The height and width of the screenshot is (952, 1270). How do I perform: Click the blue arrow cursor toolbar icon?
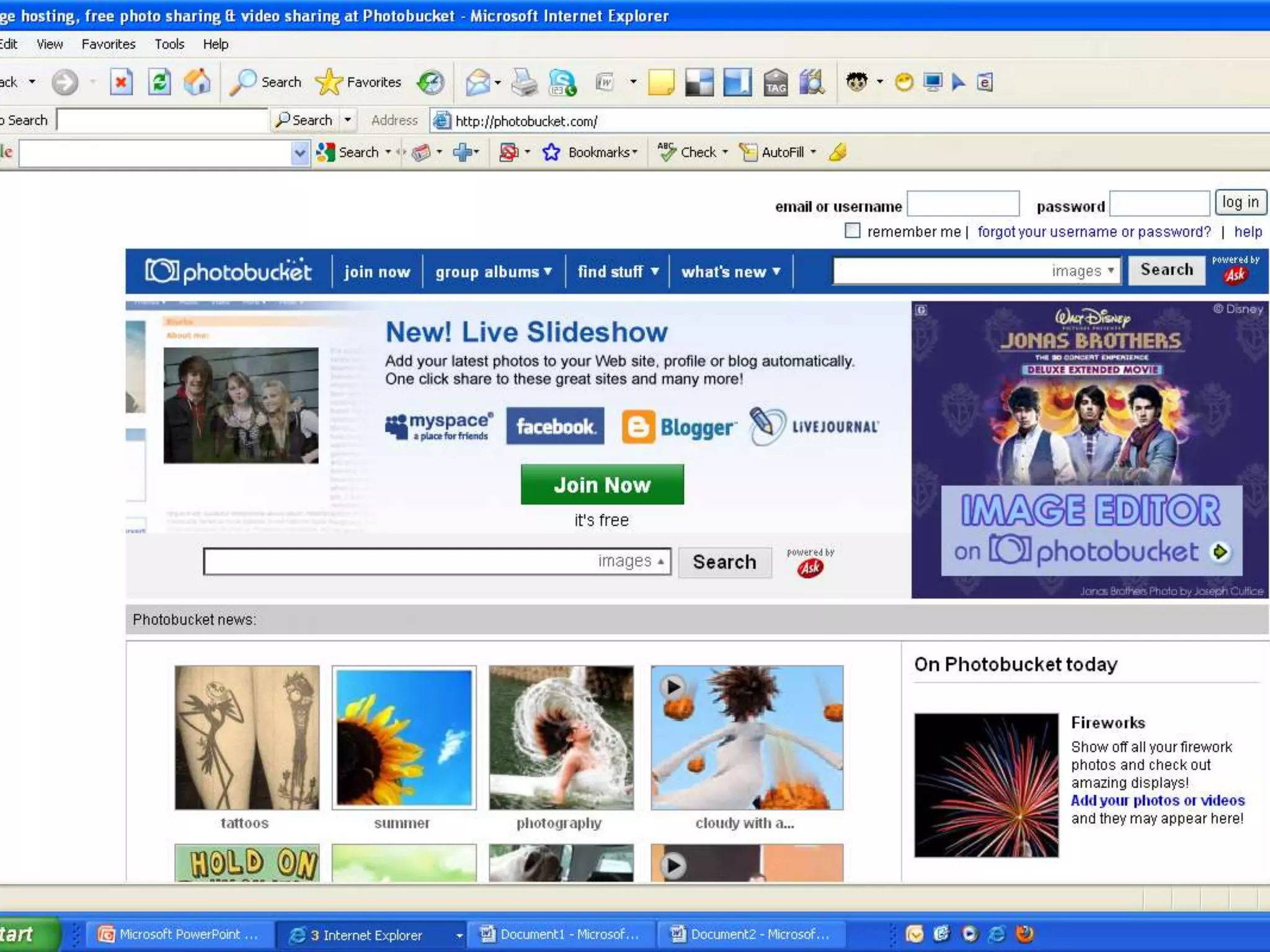coord(958,82)
